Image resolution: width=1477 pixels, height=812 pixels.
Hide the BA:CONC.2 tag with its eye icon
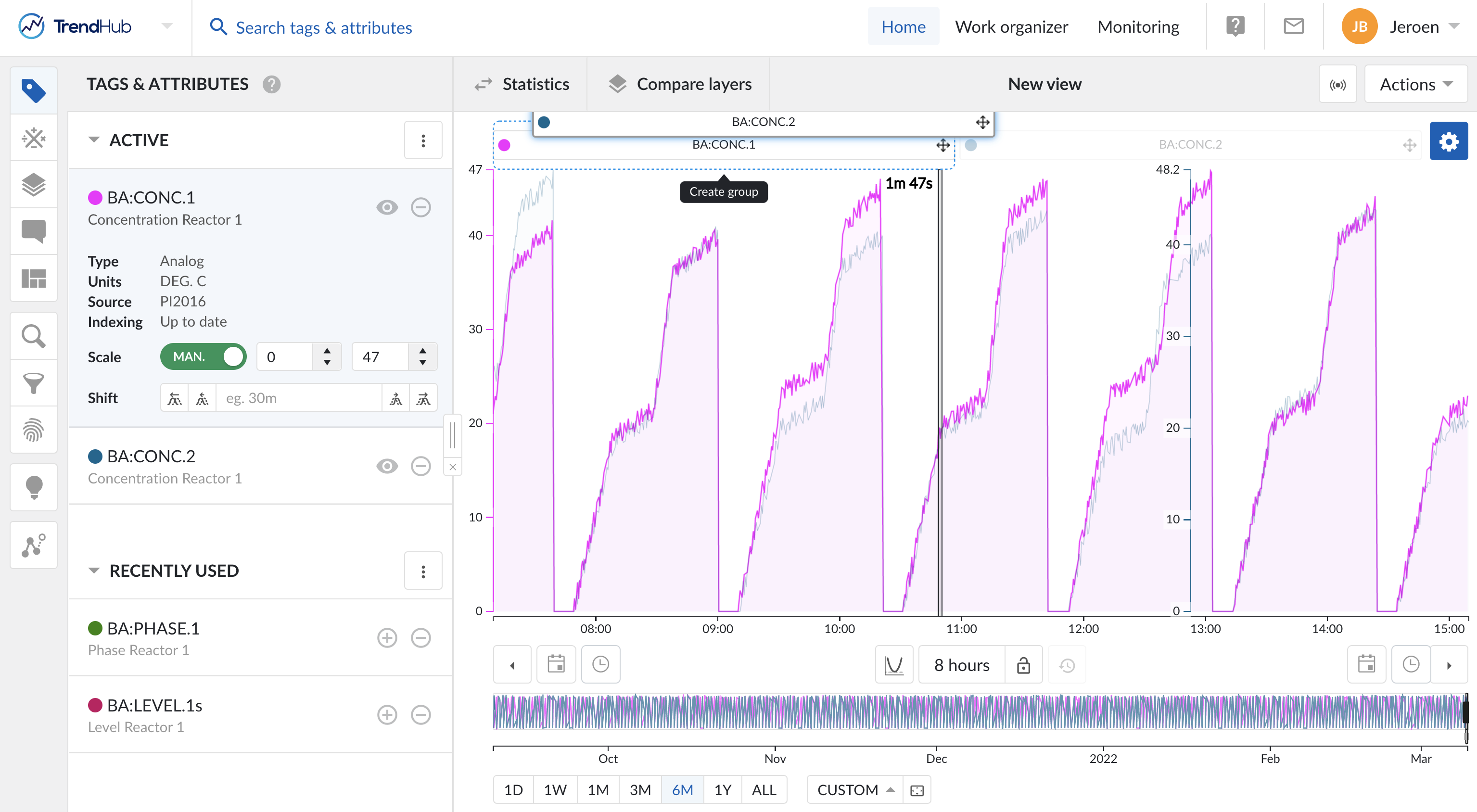click(387, 466)
